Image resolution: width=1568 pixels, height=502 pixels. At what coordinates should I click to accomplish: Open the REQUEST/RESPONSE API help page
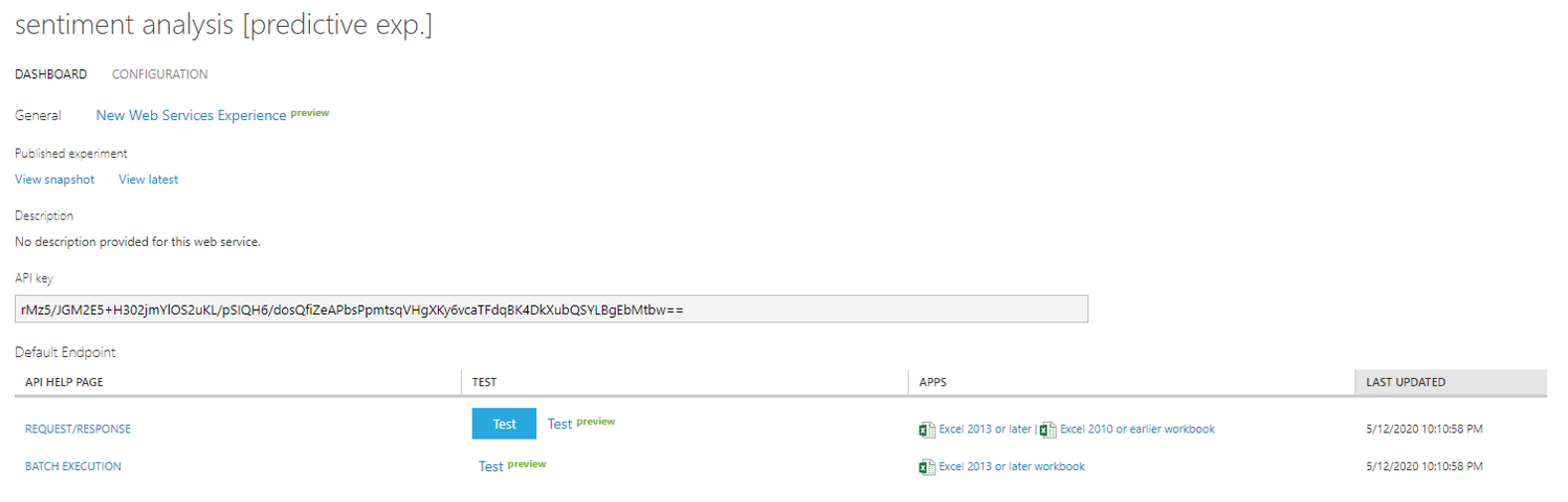77,430
